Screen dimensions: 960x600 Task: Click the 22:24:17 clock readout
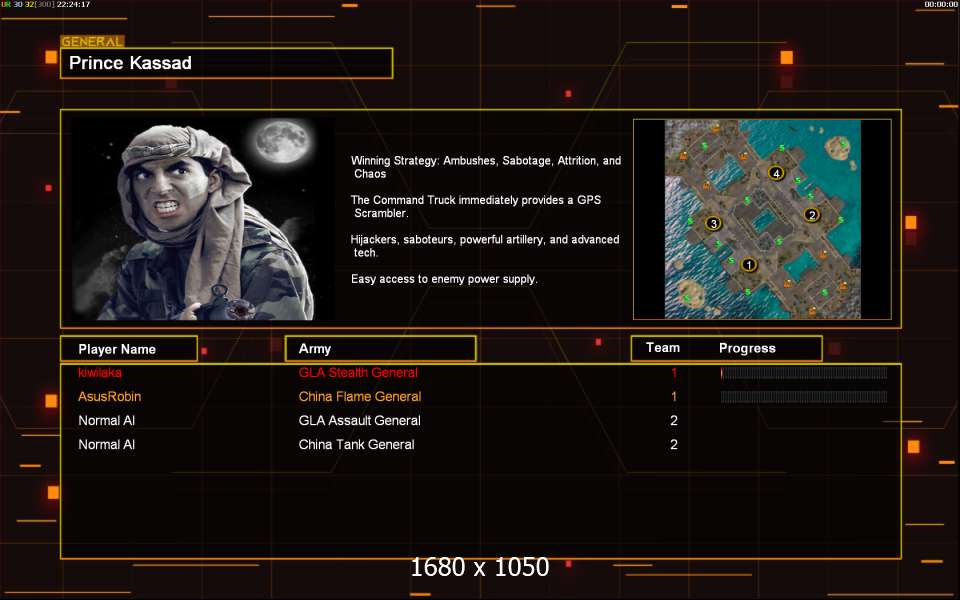(x=73, y=4)
